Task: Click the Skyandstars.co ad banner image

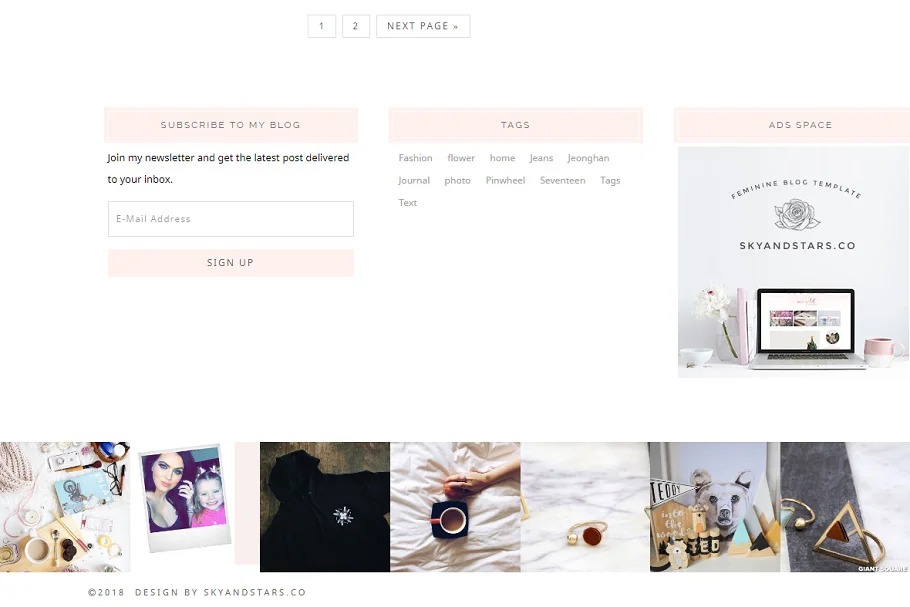Action: [x=794, y=262]
